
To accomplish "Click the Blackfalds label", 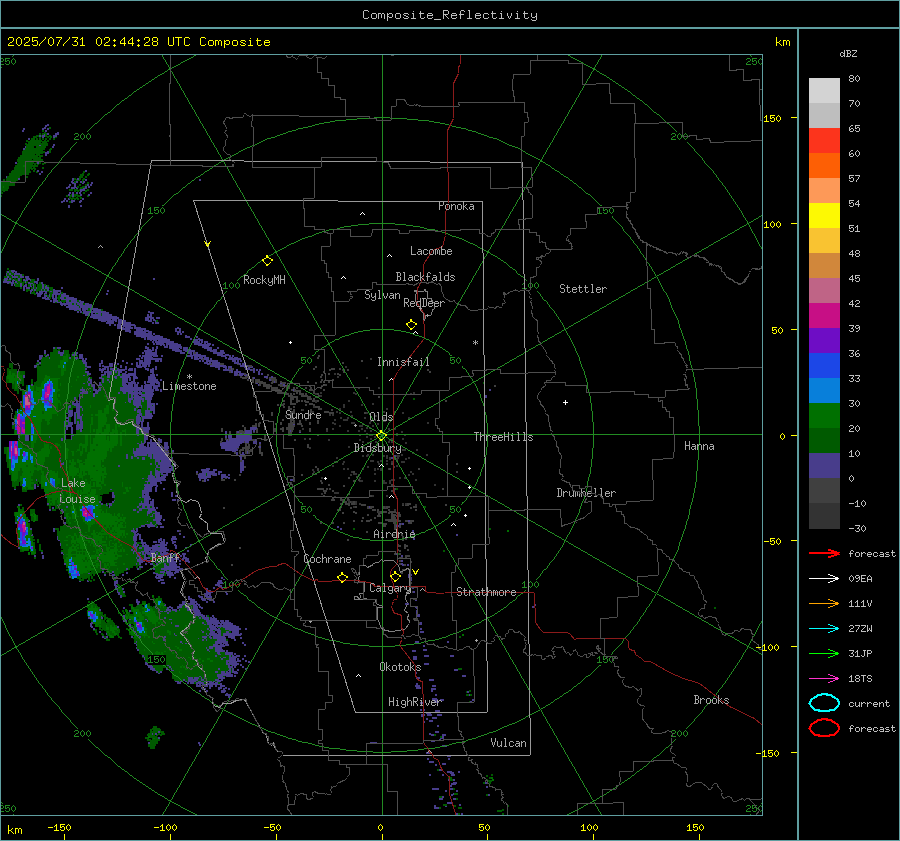I will pyautogui.click(x=425, y=277).
